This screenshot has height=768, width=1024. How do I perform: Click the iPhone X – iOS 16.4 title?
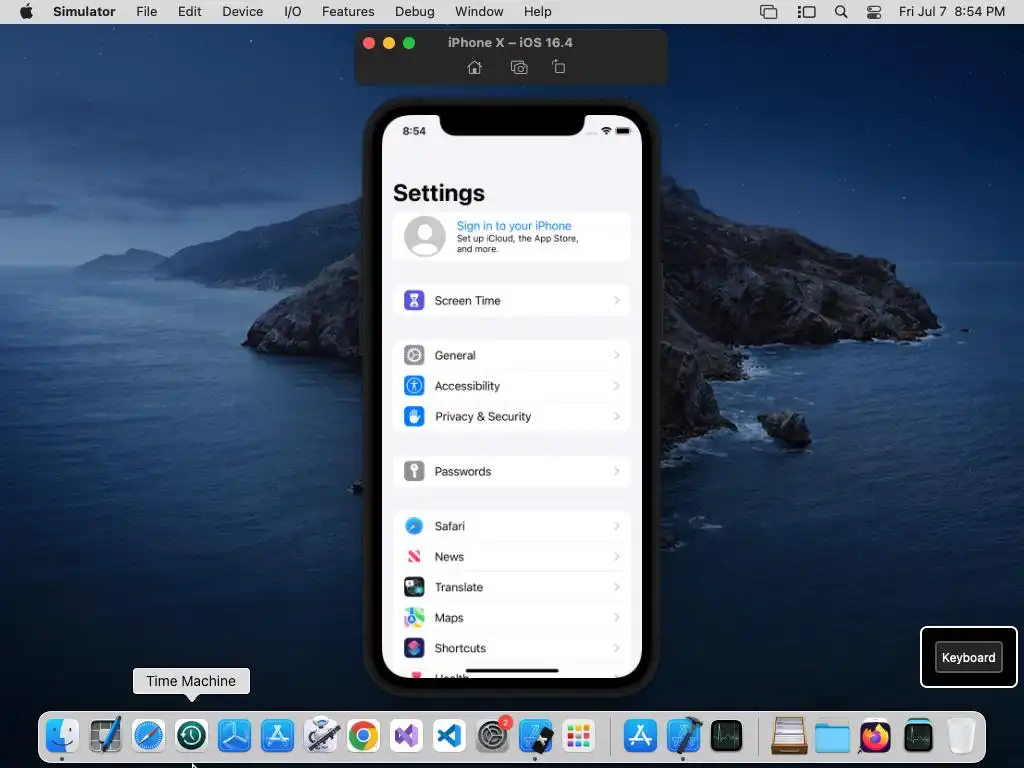pyautogui.click(x=510, y=42)
